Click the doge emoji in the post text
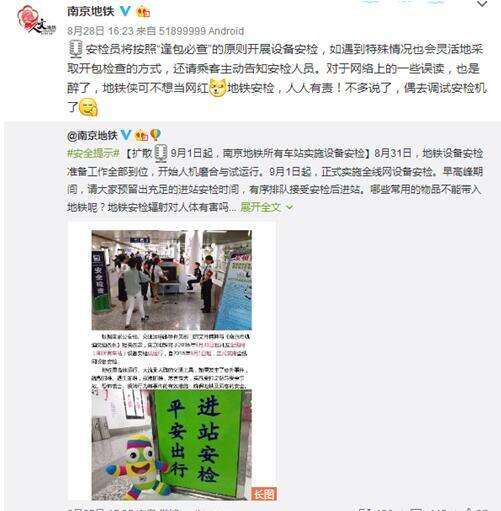The width and height of the screenshot is (501, 511). [218, 88]
